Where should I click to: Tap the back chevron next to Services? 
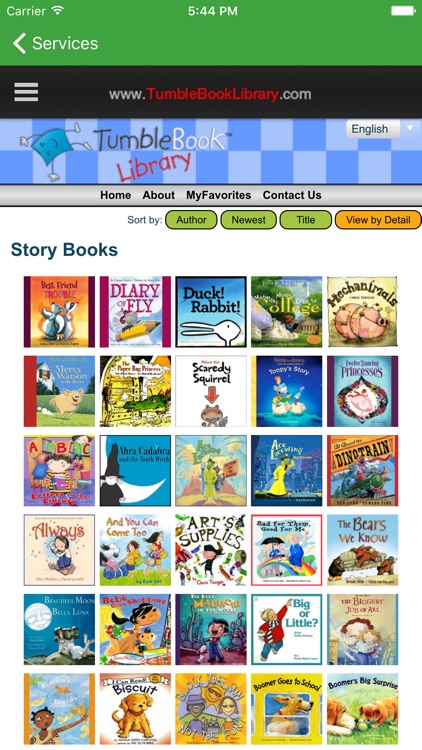19,43
